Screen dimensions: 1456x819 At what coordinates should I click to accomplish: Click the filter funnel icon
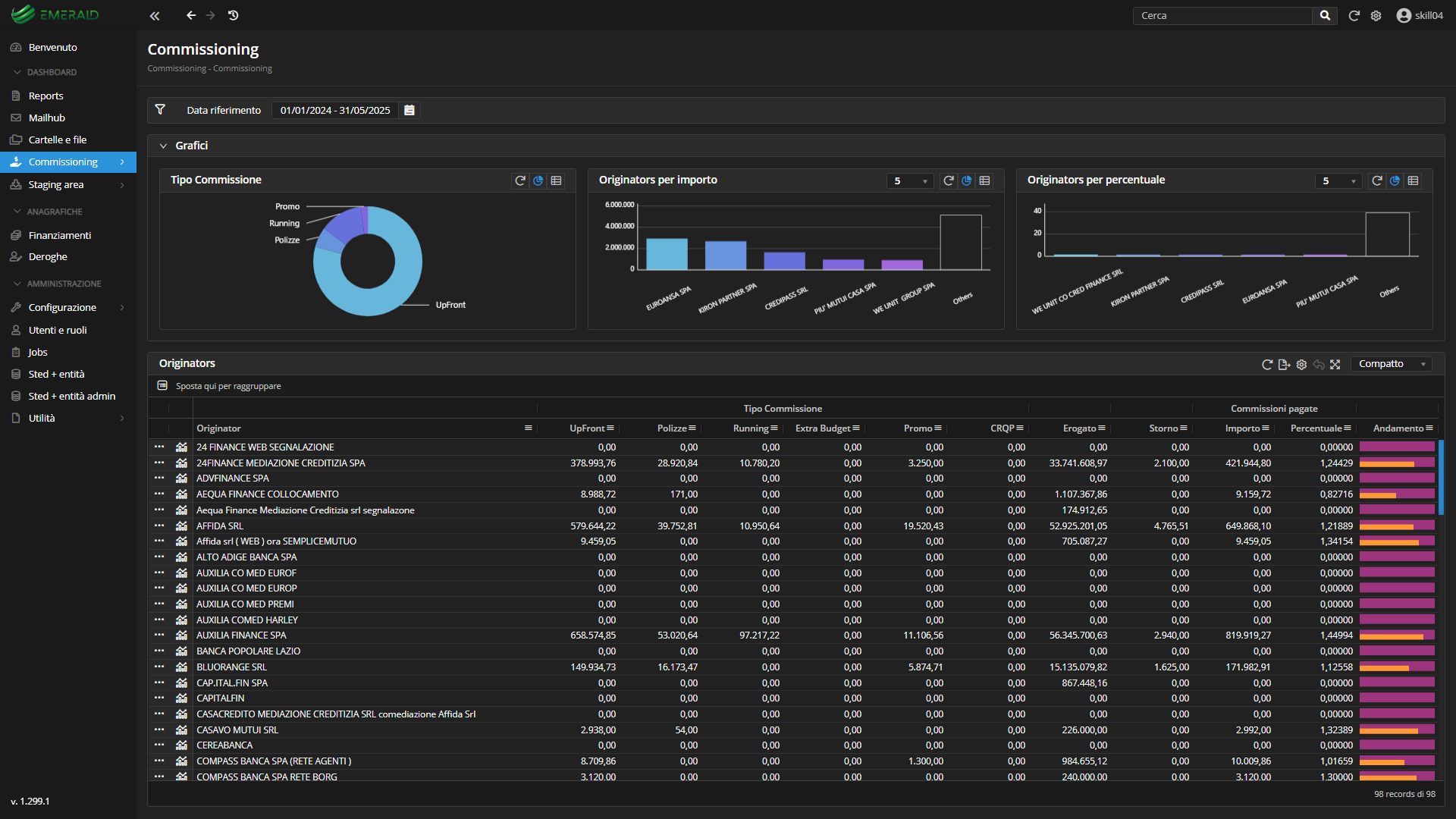(x=160, y=110)
